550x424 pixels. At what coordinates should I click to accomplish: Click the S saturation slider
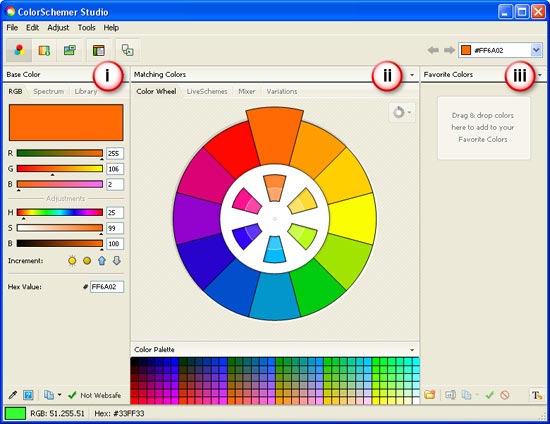[60, 228]
